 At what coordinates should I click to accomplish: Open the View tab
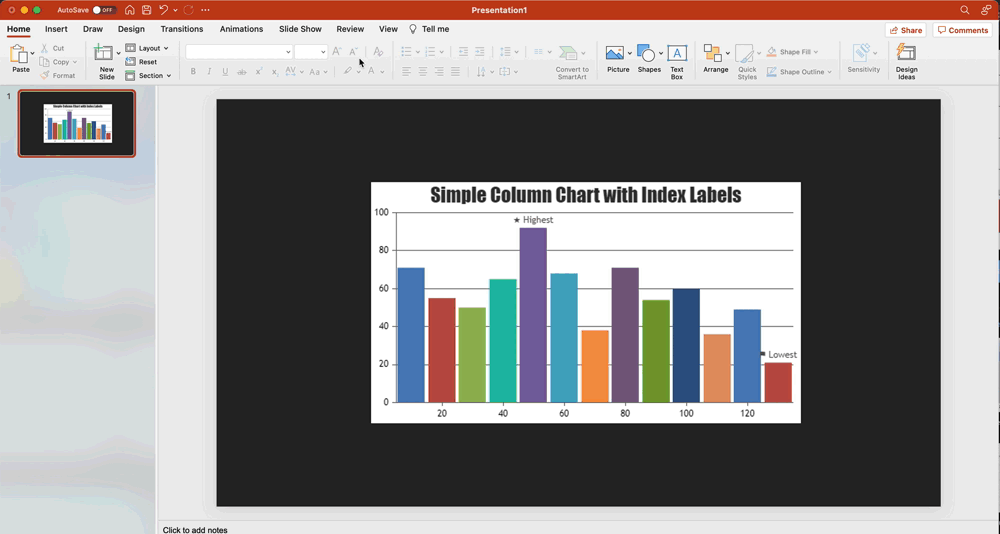tap(388, 29)
